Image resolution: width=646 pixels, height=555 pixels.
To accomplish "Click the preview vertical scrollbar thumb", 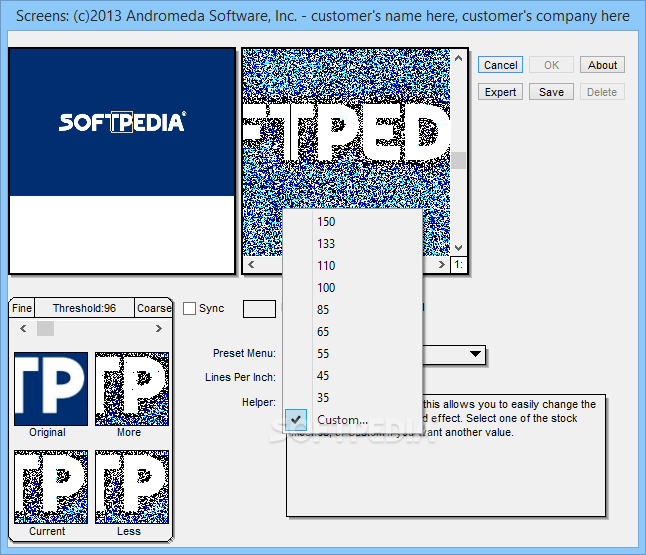I will pyautogui.click(x=459, y=161).
